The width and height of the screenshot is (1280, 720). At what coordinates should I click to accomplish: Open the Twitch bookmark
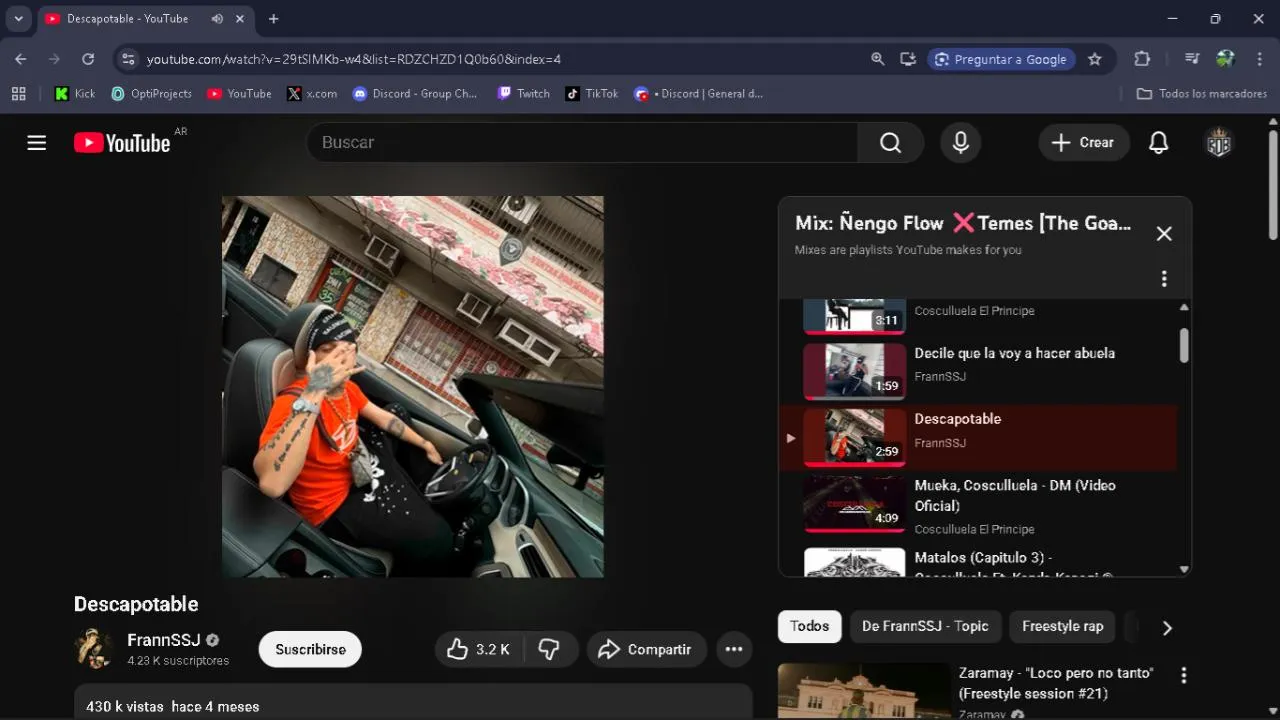tap(524, 93)
